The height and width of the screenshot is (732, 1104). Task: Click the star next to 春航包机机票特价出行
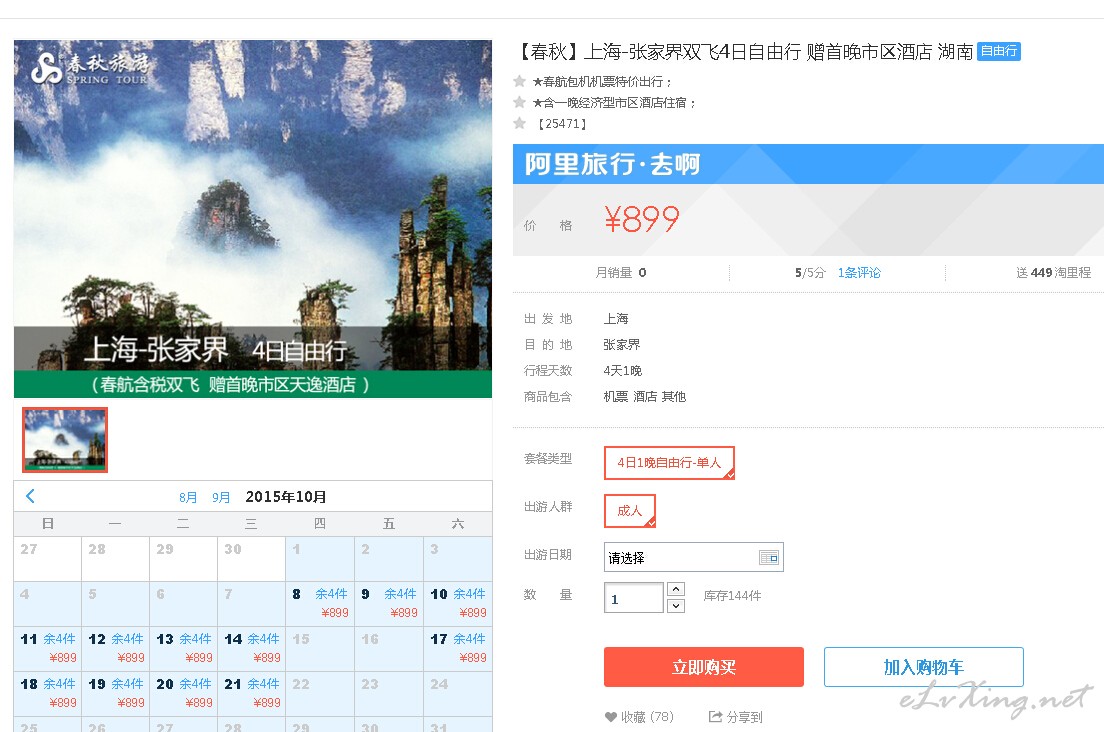(519, 81)
